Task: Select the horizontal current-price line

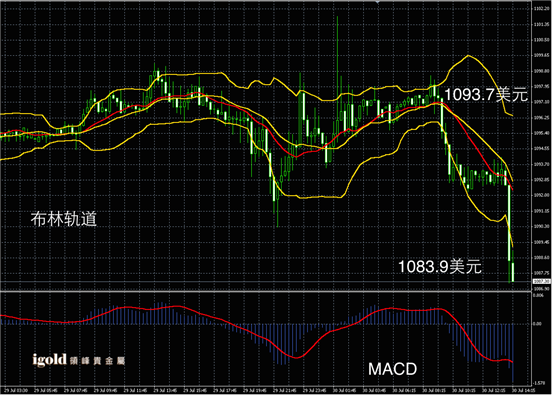Action: point(266,282)
